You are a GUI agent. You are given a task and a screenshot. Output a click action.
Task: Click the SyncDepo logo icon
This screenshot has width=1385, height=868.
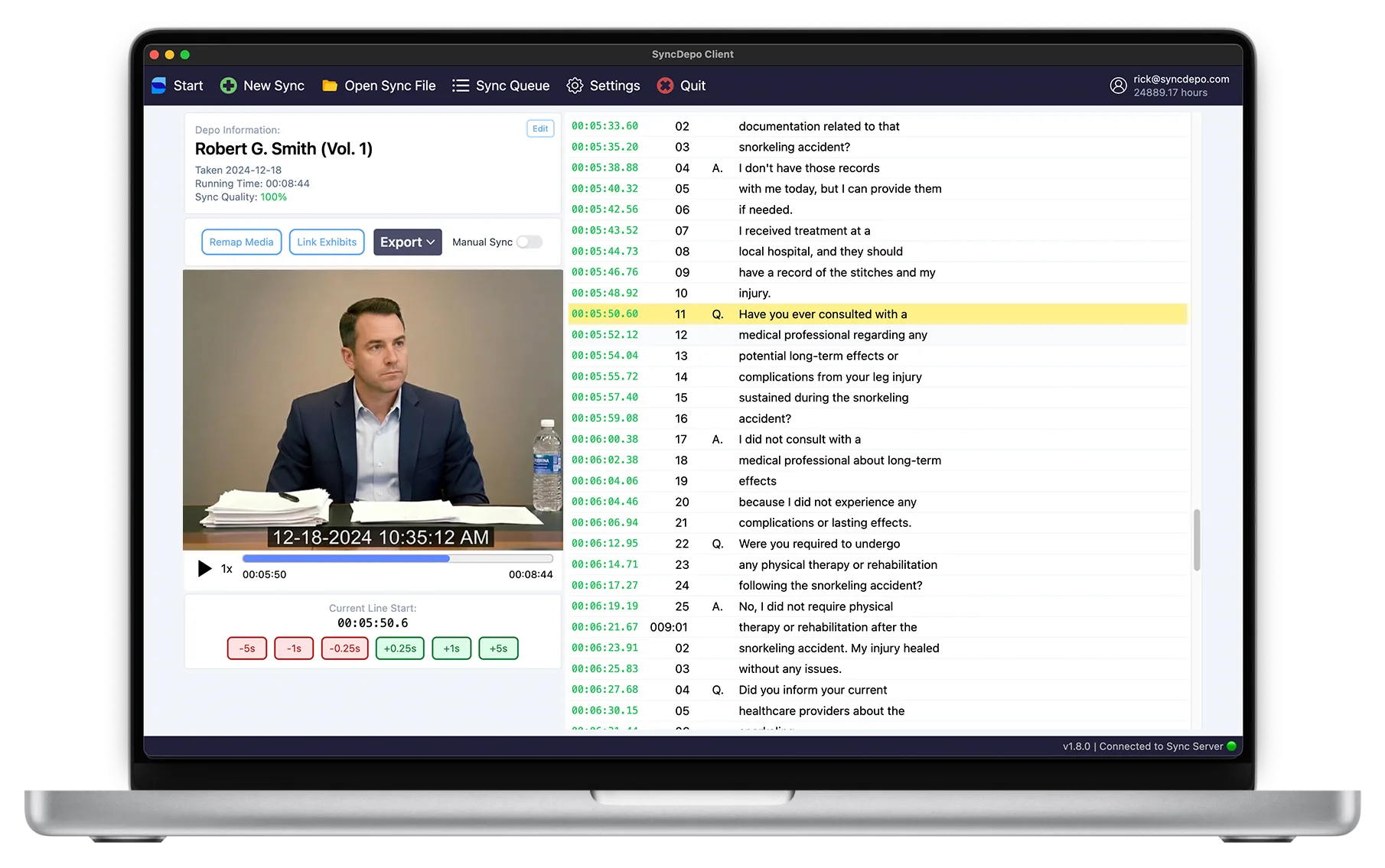(158, 85)
